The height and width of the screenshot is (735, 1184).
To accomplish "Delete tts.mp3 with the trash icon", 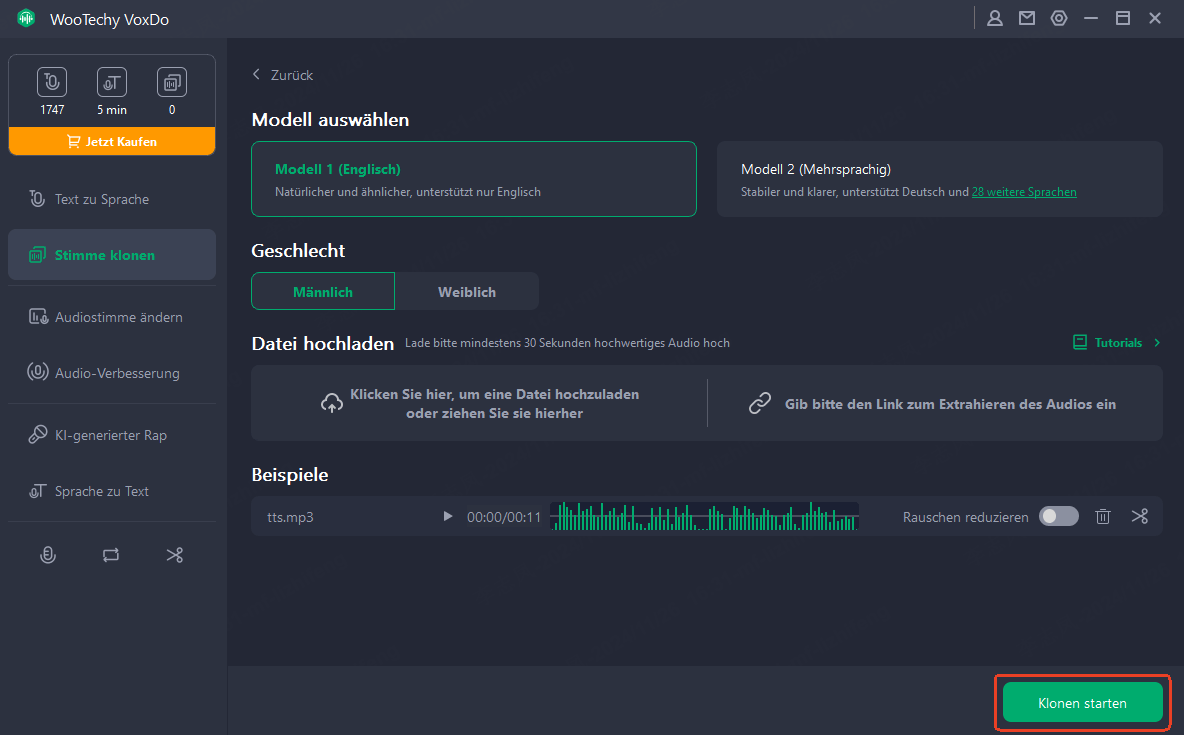I will click(x=1102, y=516).
